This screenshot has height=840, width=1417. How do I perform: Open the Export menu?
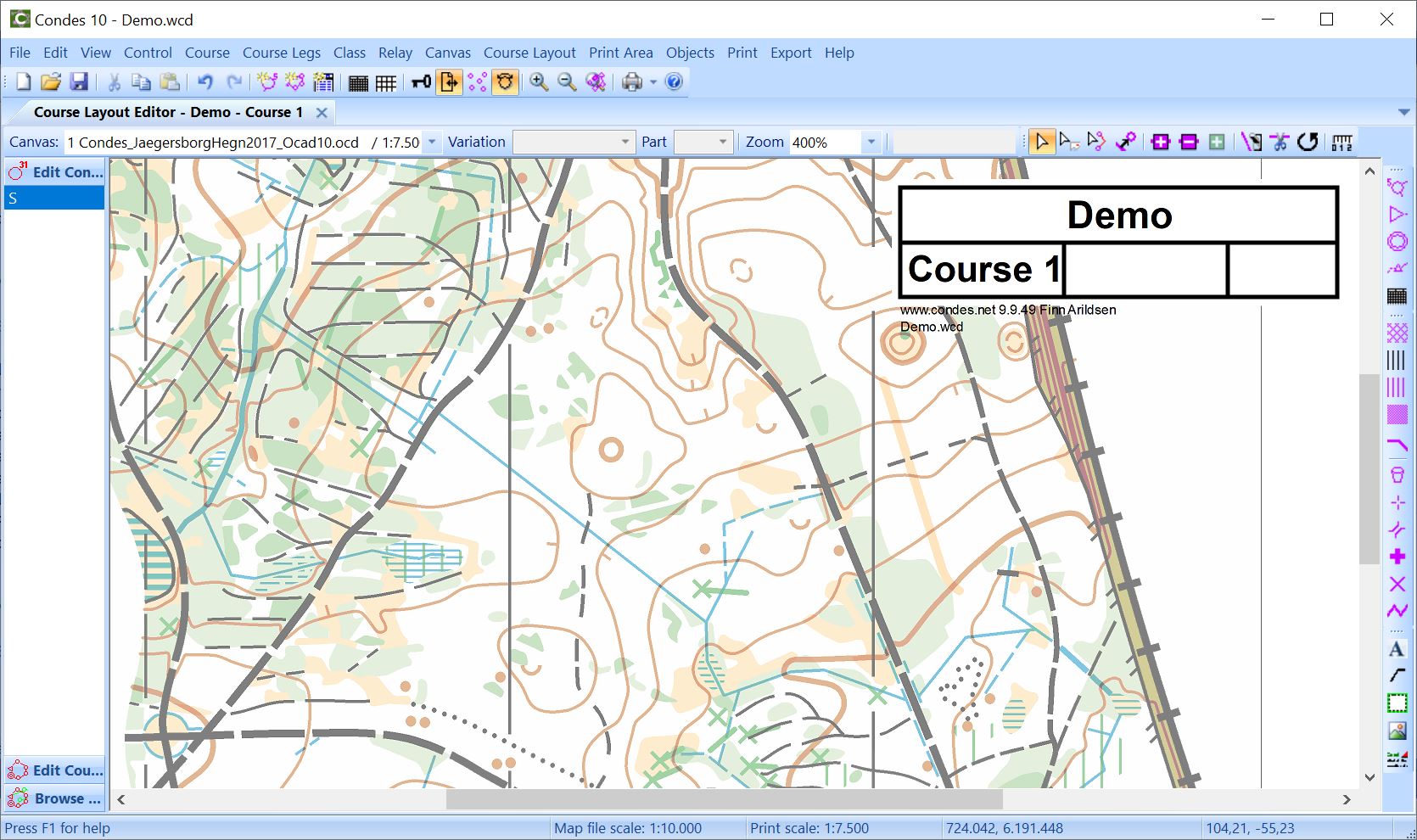(791, 53)
